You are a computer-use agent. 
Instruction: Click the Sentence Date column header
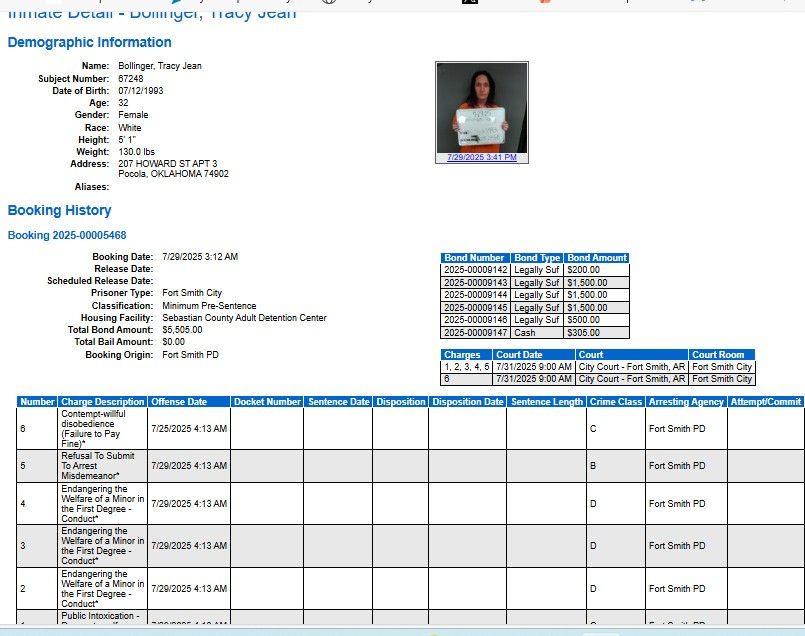point(338,402)
